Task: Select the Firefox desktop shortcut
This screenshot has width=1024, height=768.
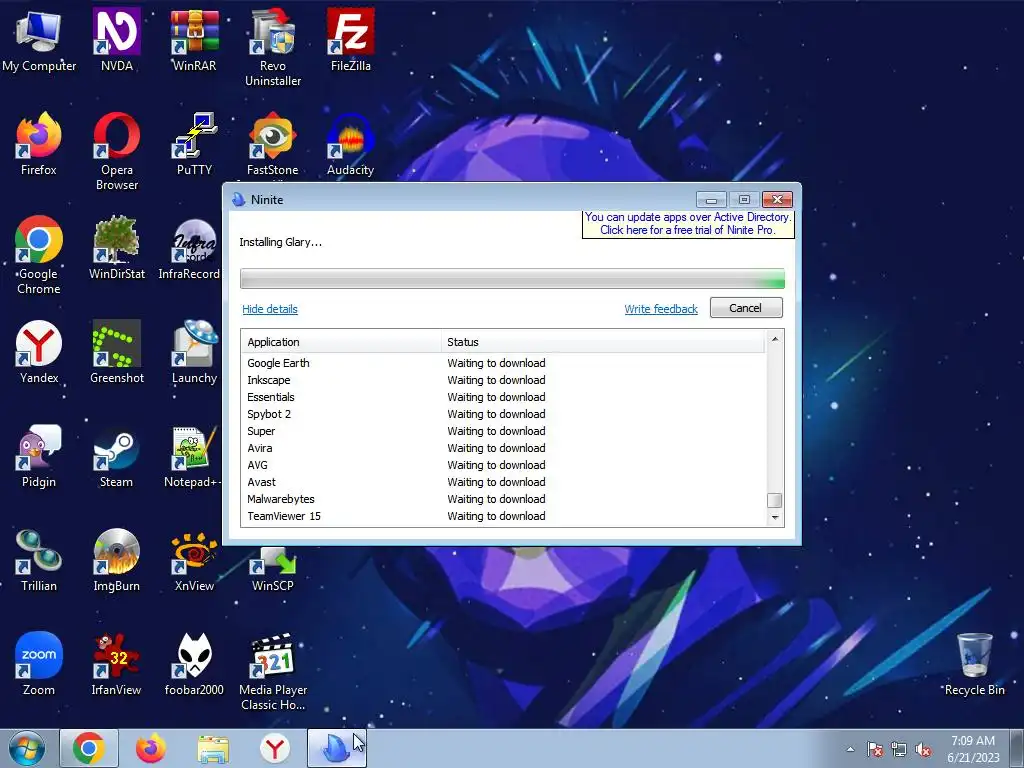Action: click(39, 144)
